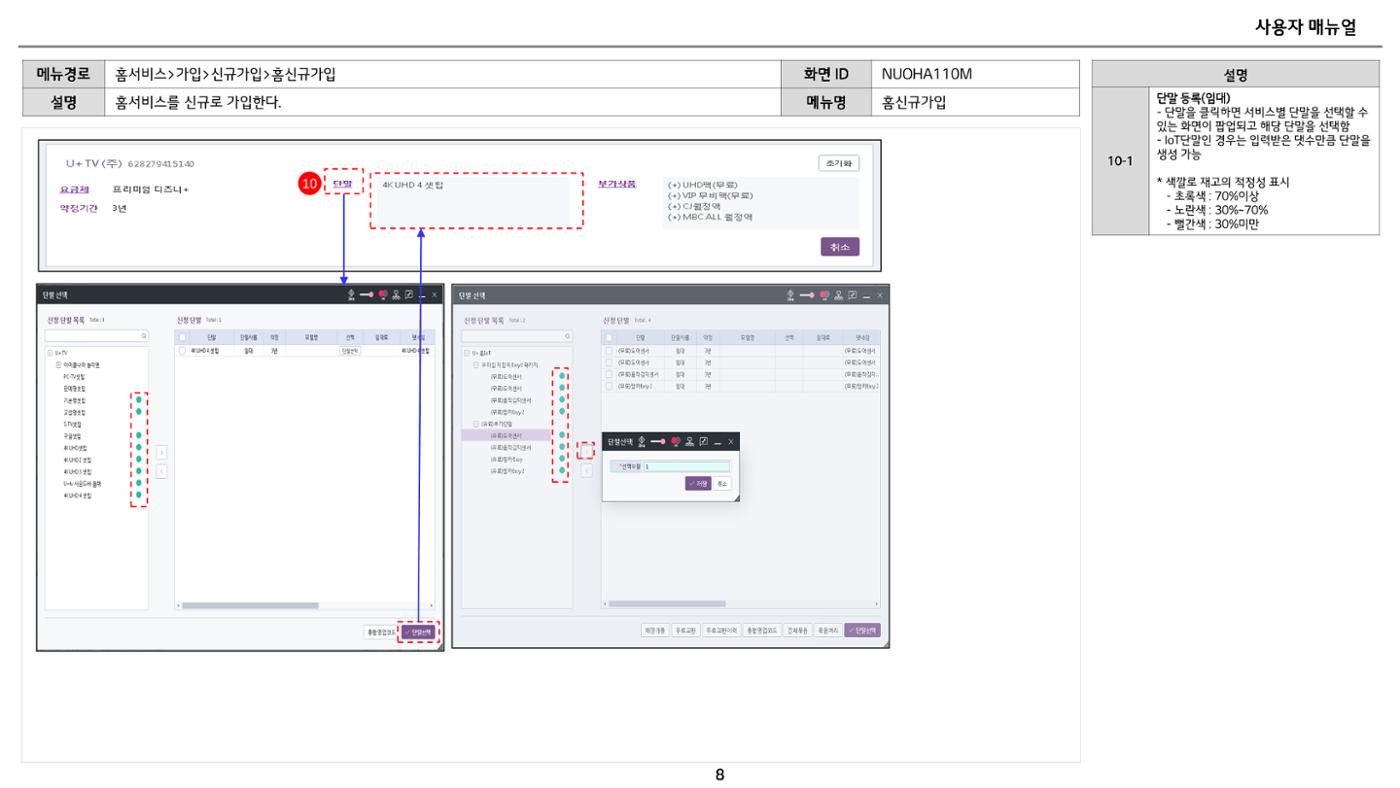Open the 단말 link in U+TV panel

pyautogui.click(x=342, y=184)
